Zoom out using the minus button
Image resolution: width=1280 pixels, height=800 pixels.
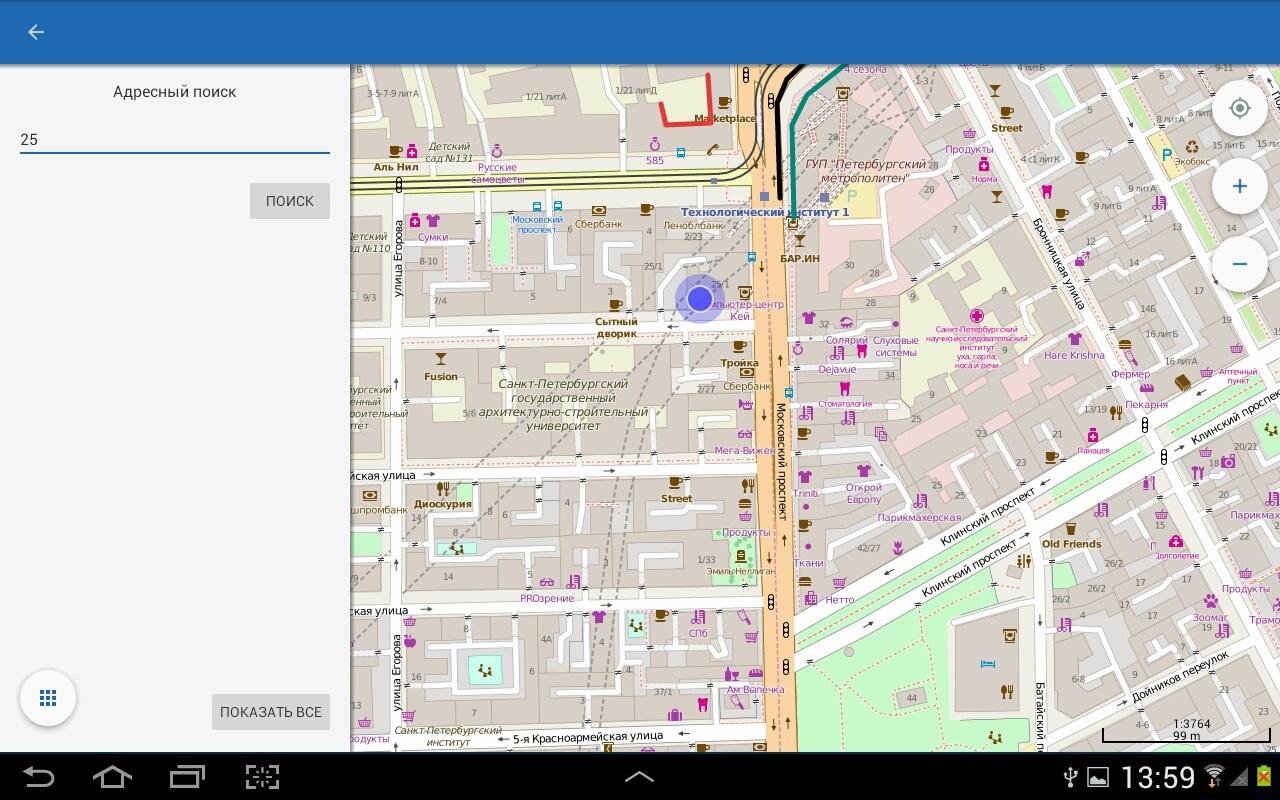[1240, 262]
